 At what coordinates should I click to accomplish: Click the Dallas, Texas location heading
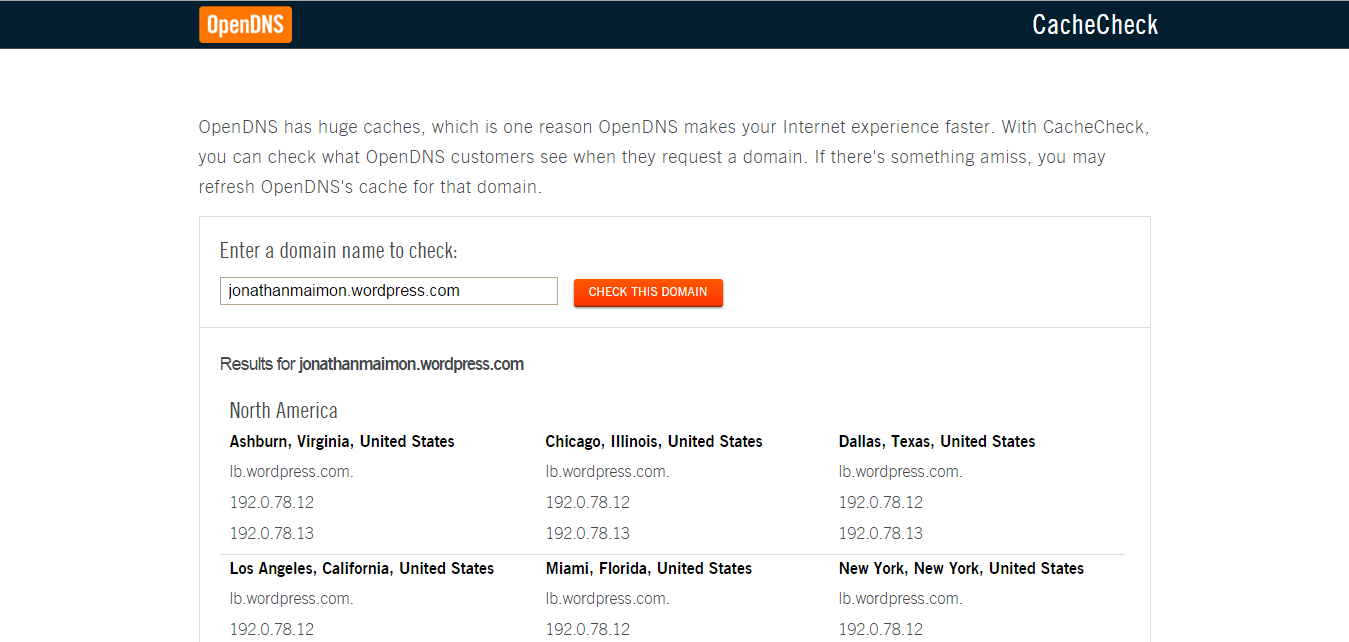(x=937, y=442)
